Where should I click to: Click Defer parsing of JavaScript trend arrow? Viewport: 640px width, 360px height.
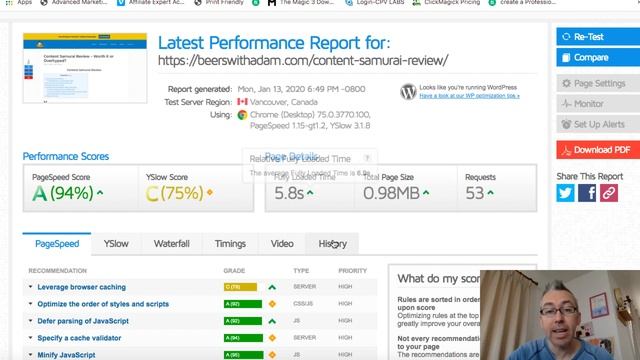(272, 321)
